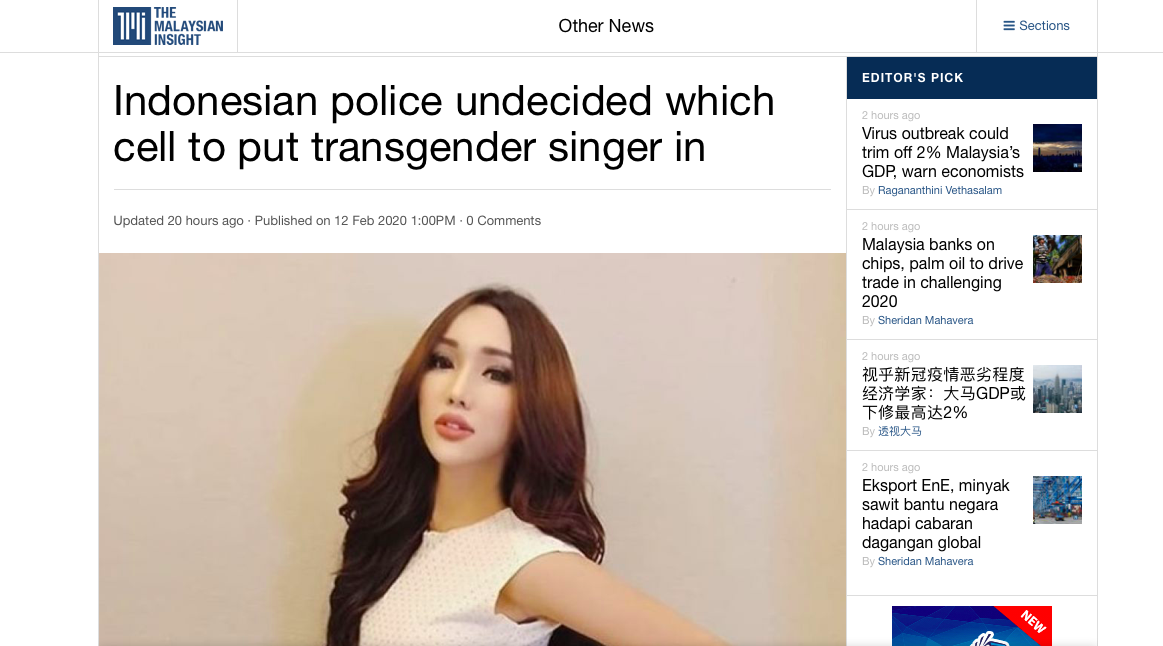Click the article headline about transgender singer
Screen dimensions: 1163x646
pos(444,124)
